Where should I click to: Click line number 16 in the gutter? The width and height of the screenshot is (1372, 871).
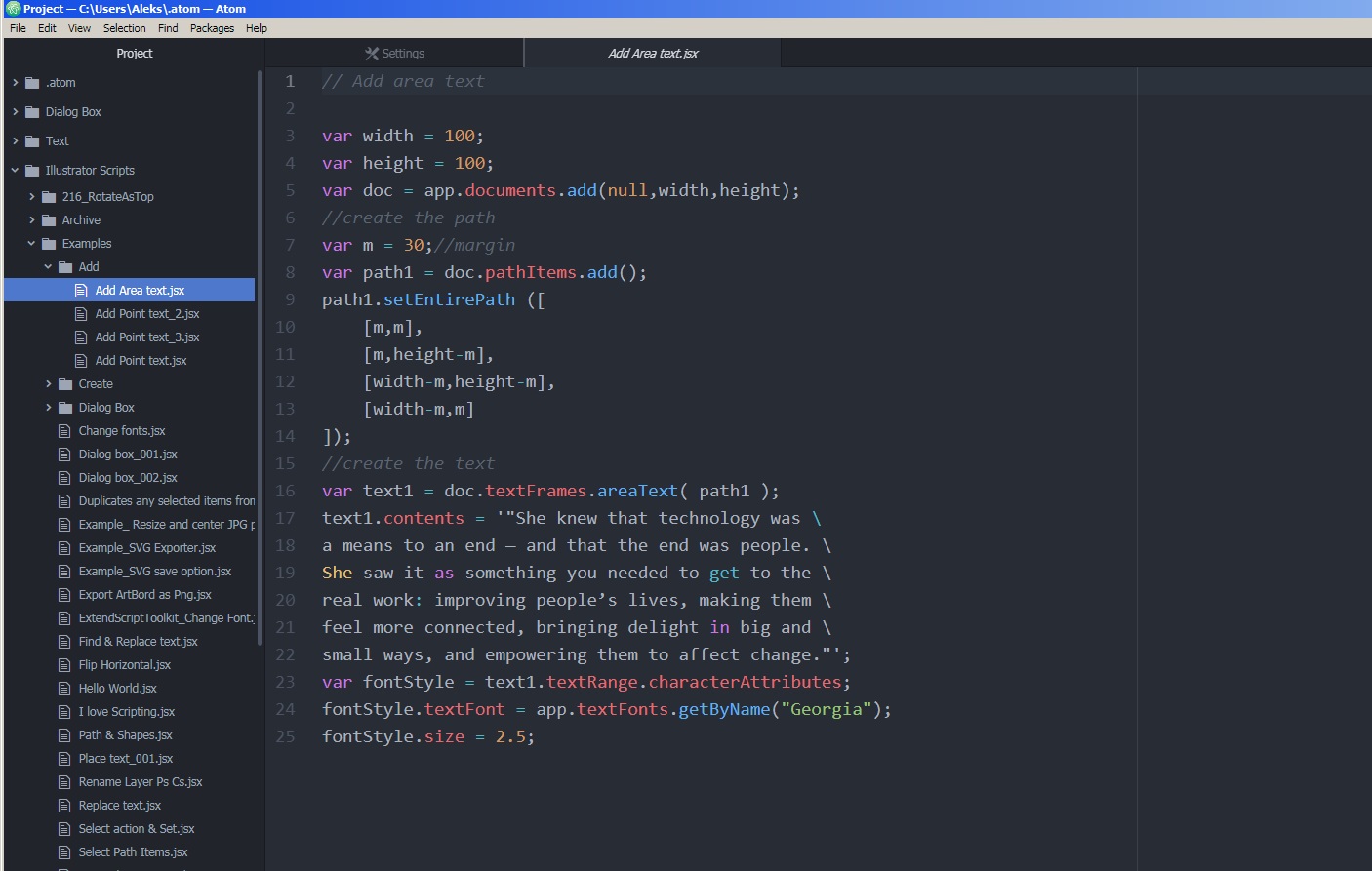(x=285, y=491)
